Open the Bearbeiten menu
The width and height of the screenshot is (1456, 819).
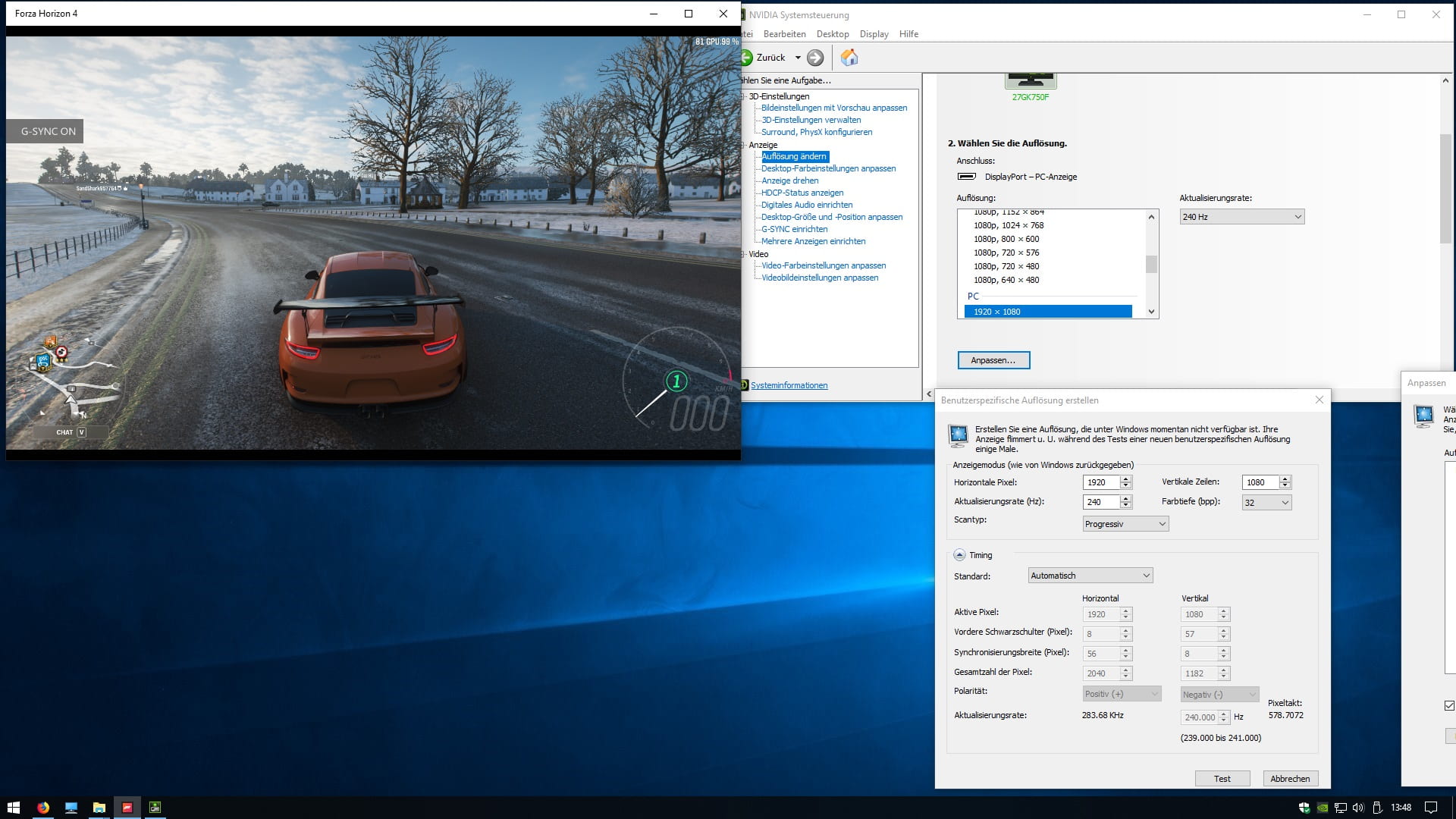(x=784, y=34)
